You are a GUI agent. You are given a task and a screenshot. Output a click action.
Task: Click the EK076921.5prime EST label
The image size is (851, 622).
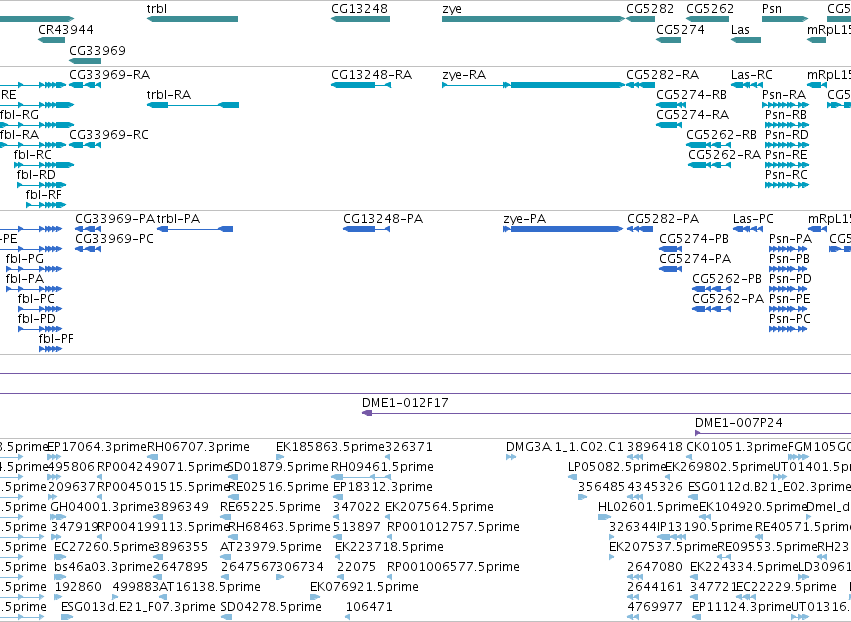(364, 587)
